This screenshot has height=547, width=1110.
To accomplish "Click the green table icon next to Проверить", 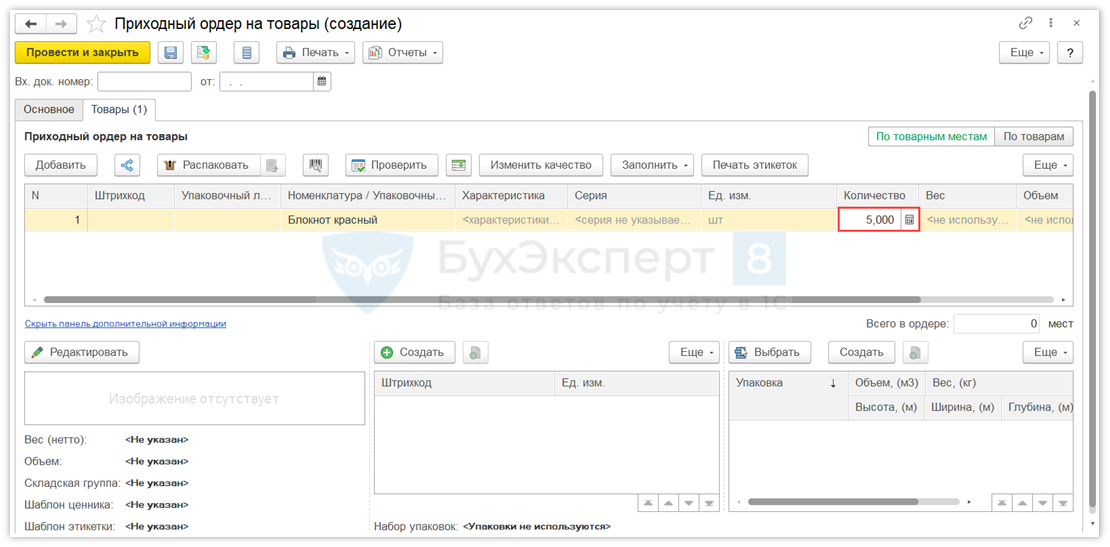I will click(x=459, y=165).
